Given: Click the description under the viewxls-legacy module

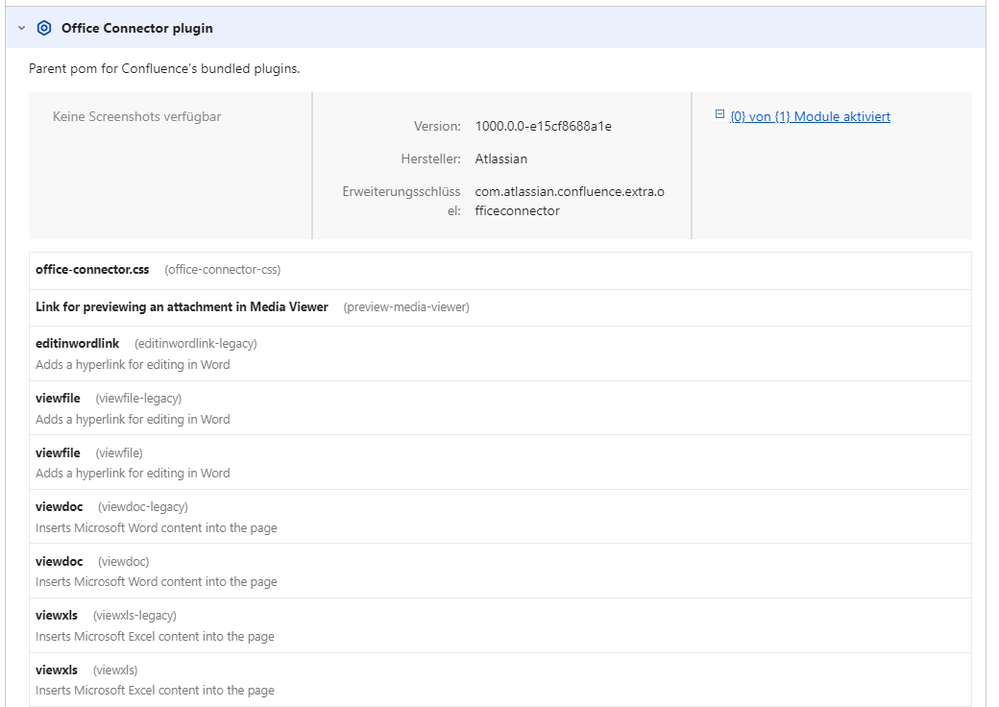Looking at the screenshot, I should point(155,636).
